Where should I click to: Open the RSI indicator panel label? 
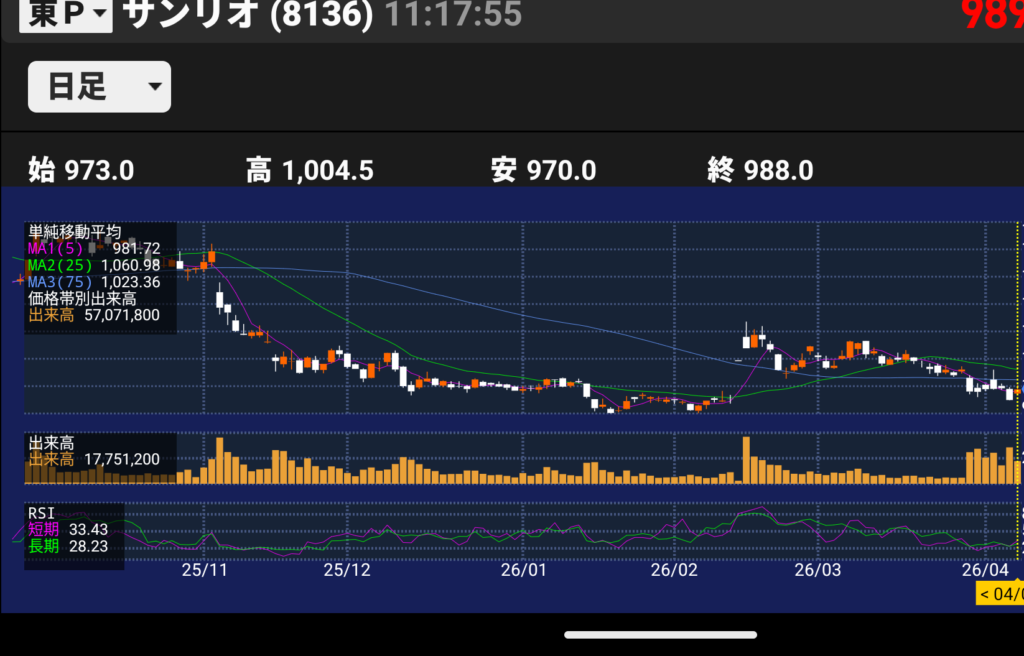41,515
